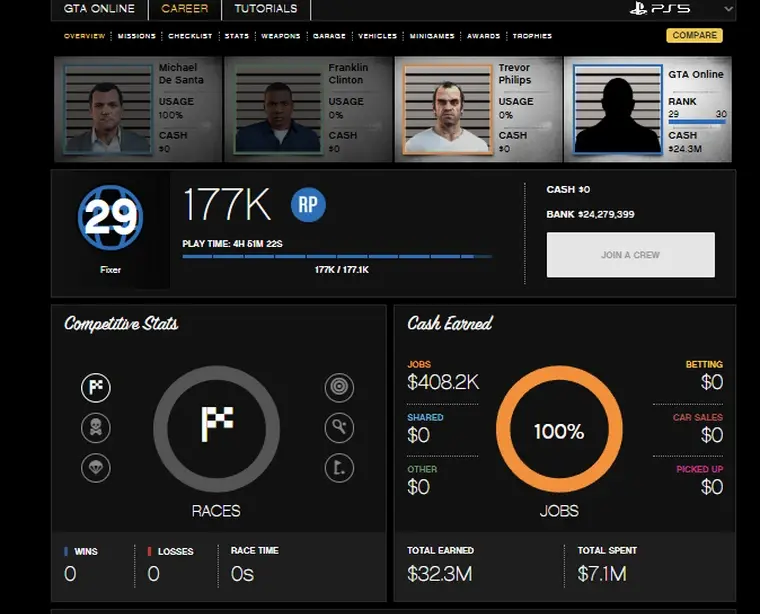The height and width of the screenshot is (614, 760).
Task: Select the Deathmatch skull stat icon
Action: pyautogui.click(x=96, y=428)
